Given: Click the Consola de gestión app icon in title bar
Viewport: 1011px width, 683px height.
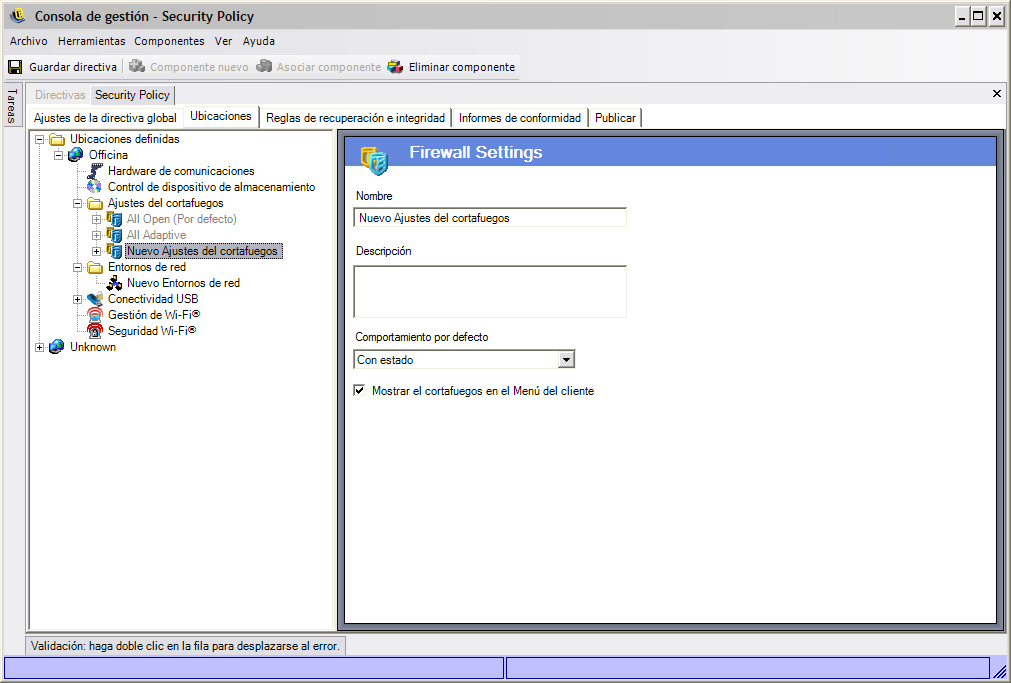Looking at the screenshot, I should (x=18, y=15).
